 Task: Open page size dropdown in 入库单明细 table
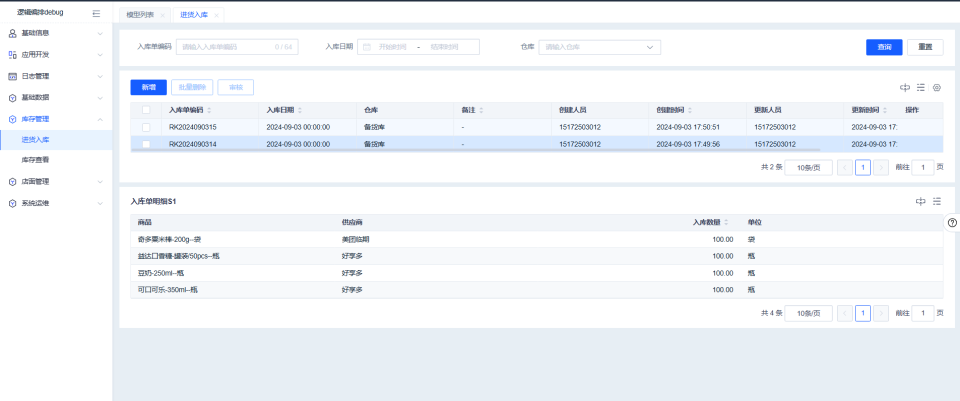[808, 313]
